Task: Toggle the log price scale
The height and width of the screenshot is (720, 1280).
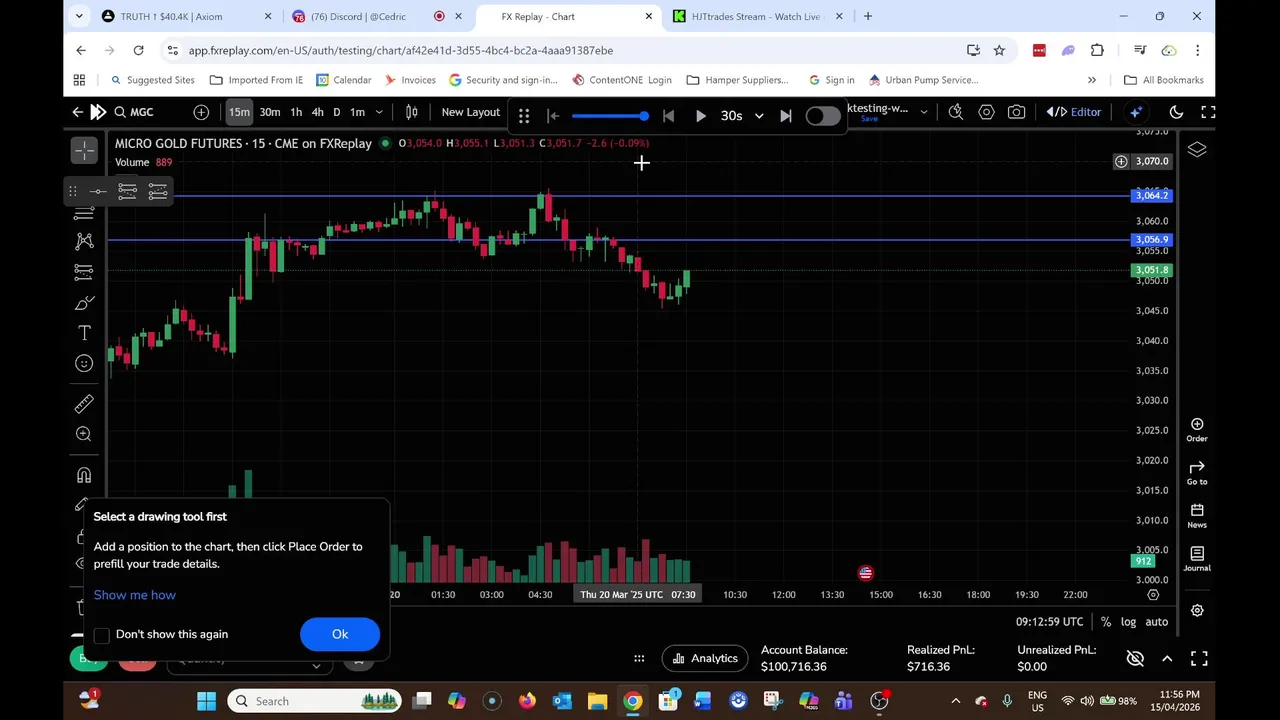Action: 1128,622
